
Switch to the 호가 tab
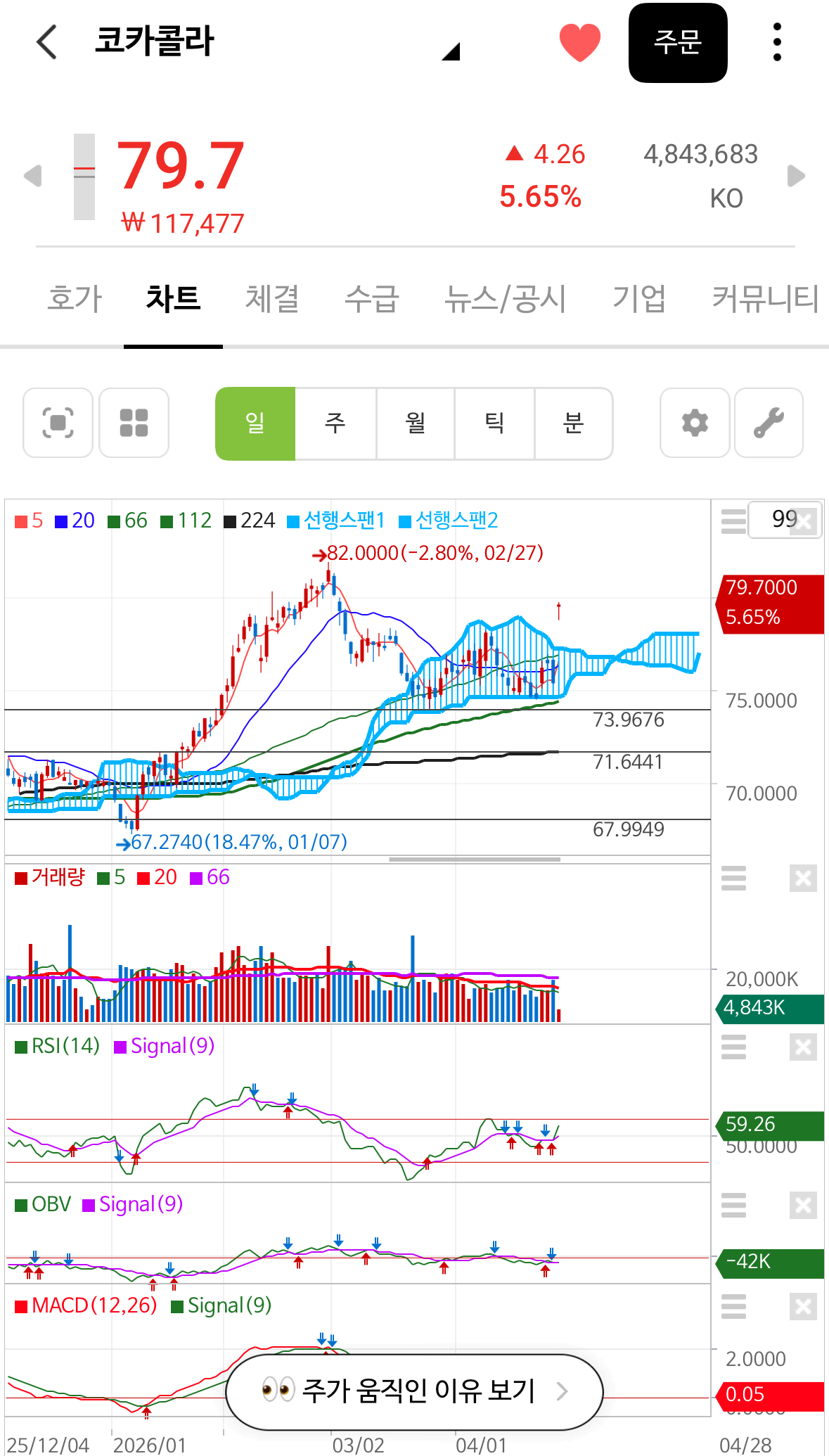pyautogui.click(x=75, y=298)
